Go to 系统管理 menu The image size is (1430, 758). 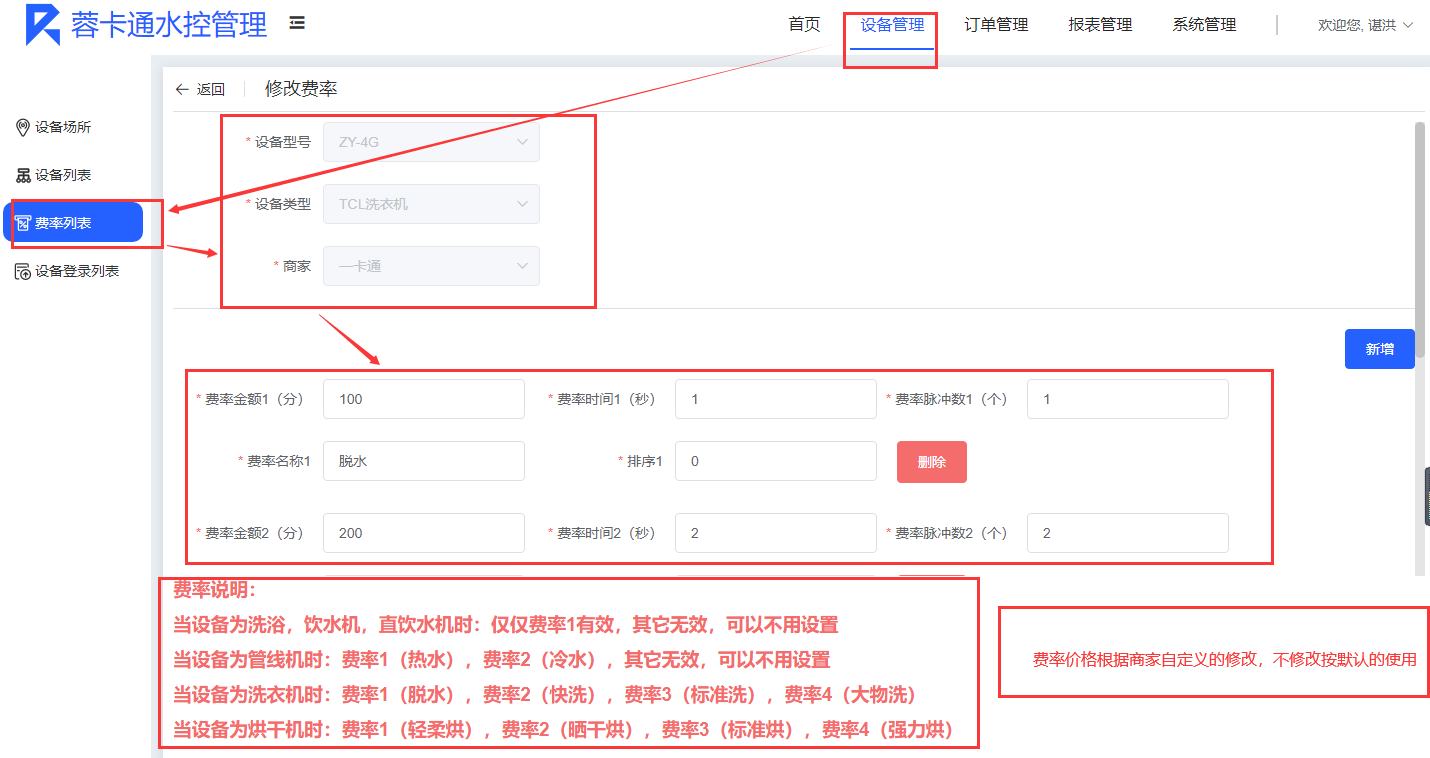point(1204,25)
